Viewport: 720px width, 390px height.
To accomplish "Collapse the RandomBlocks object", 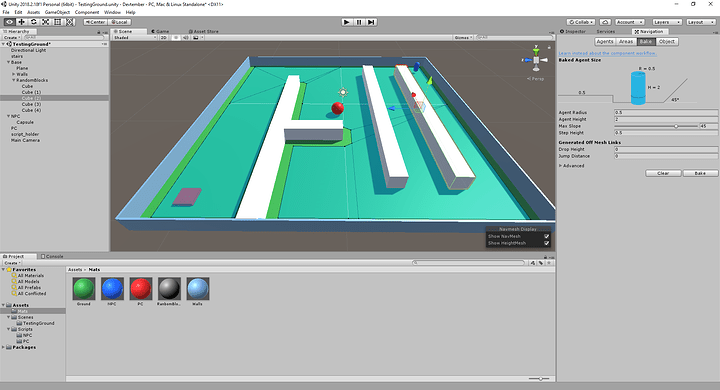I will click(14, 80).
